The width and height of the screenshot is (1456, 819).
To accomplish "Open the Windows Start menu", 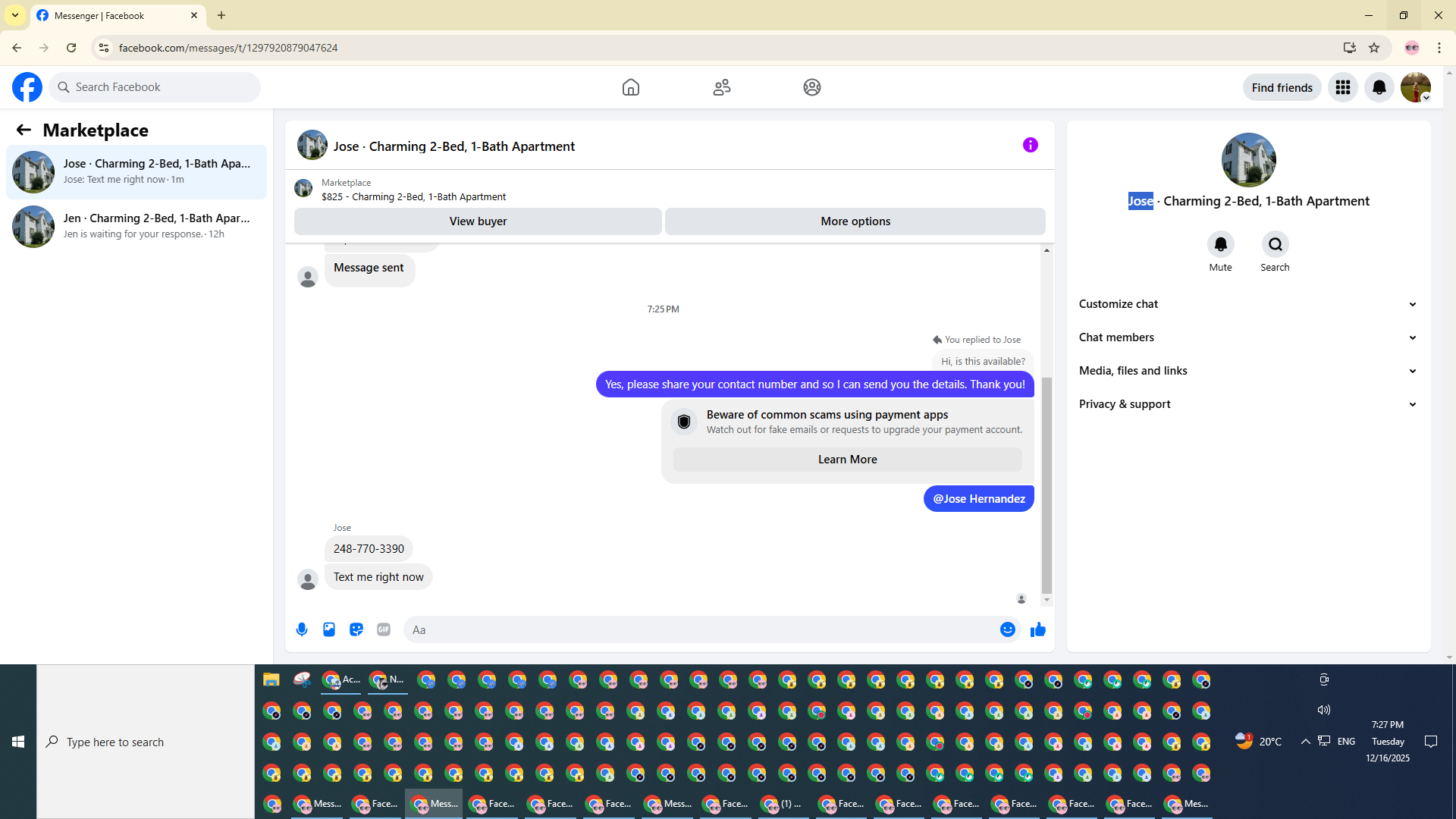I will click(18, 742).
